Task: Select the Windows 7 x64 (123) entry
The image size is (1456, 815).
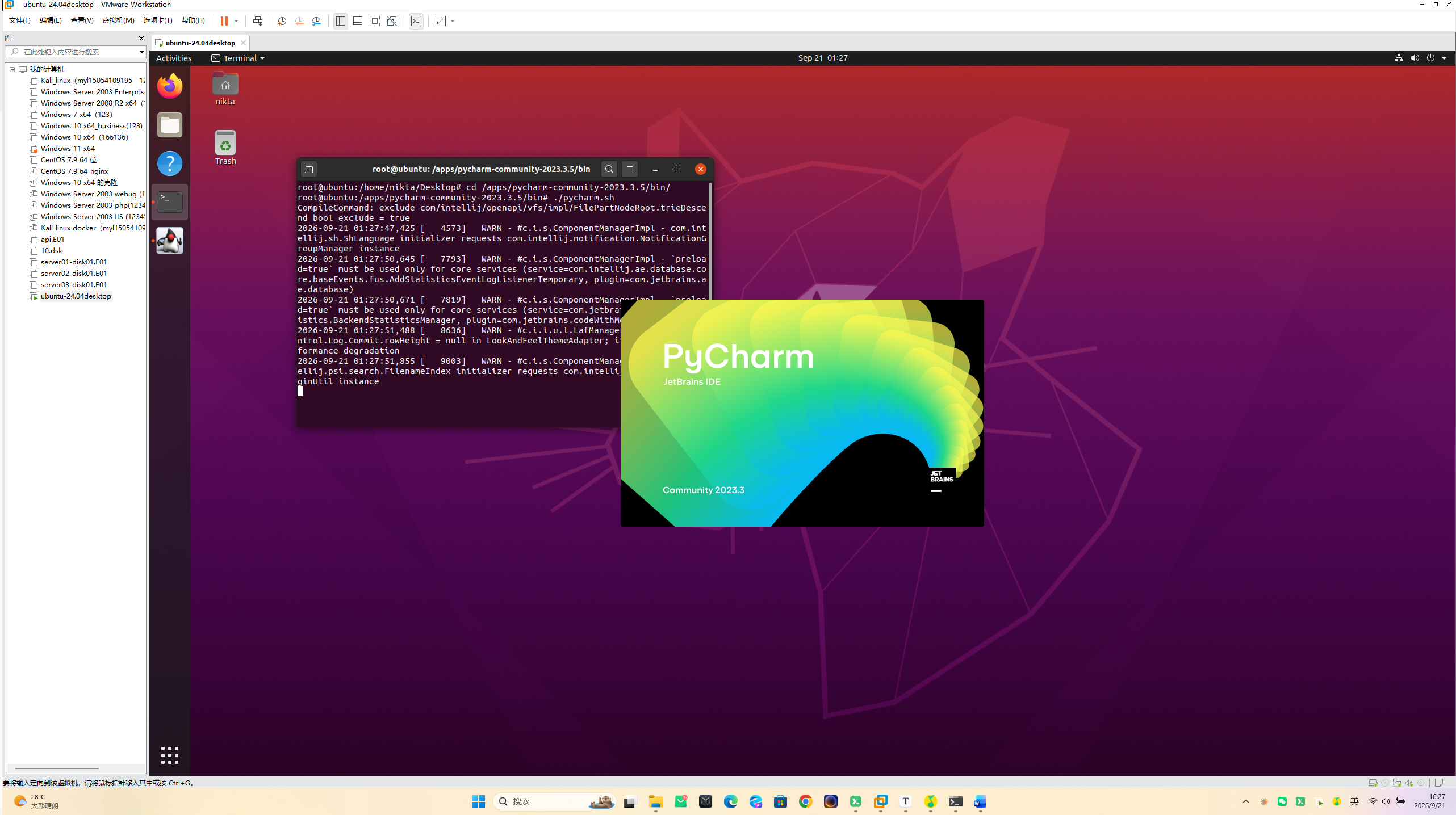Action: click(x=72, y=115)
